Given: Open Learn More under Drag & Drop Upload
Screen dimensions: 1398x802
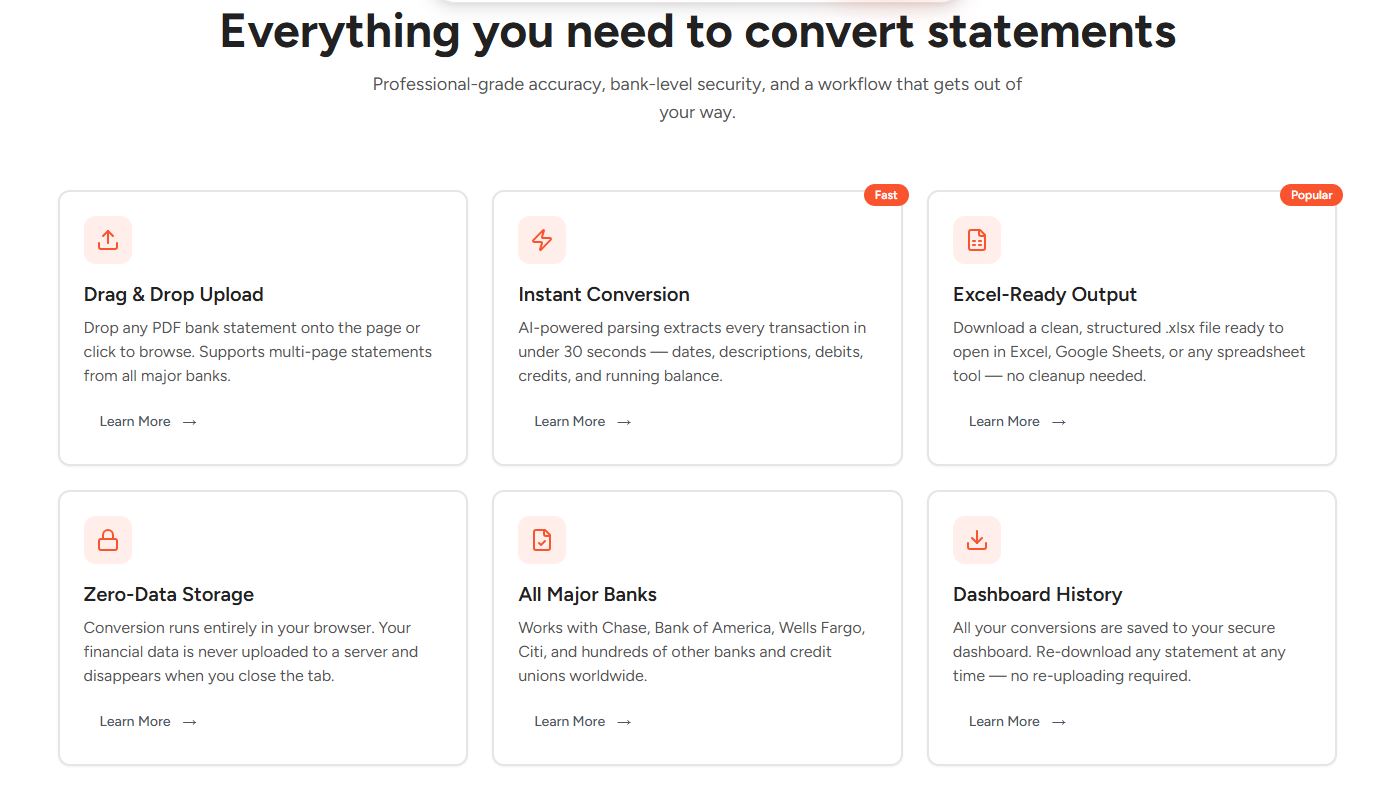Looking at the screenshot, I should (148, 422).
